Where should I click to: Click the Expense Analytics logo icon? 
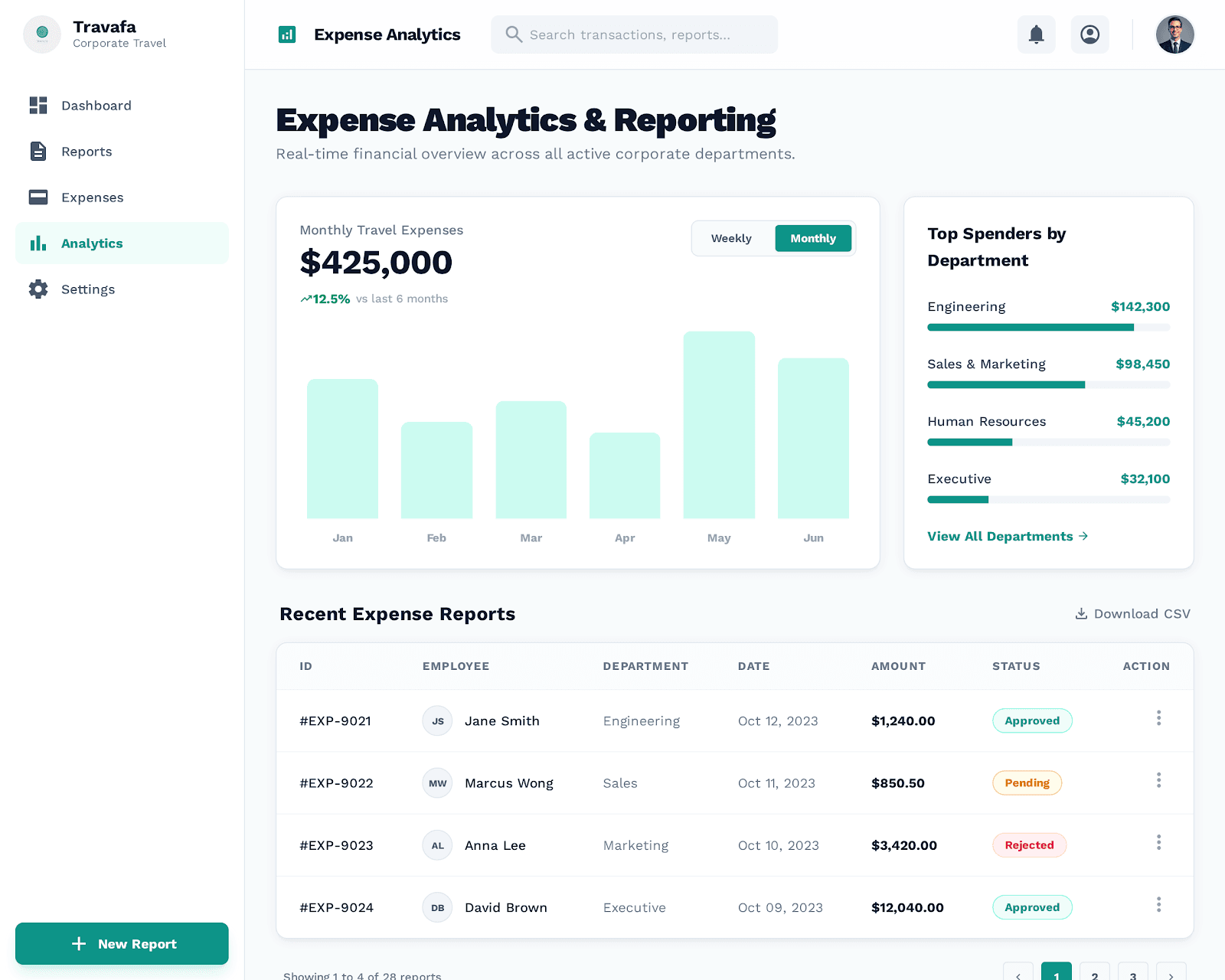[x=287, y=34]
